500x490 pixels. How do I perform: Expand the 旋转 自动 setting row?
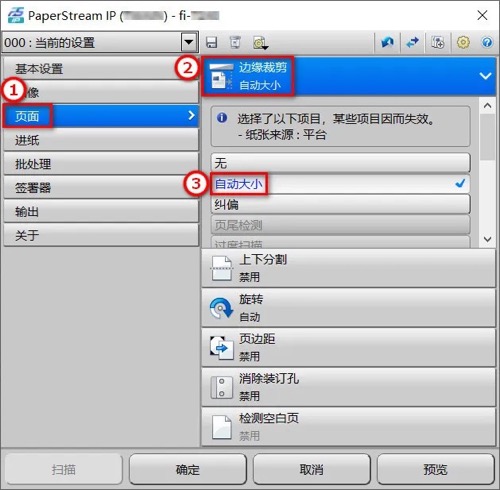point(348,308)
